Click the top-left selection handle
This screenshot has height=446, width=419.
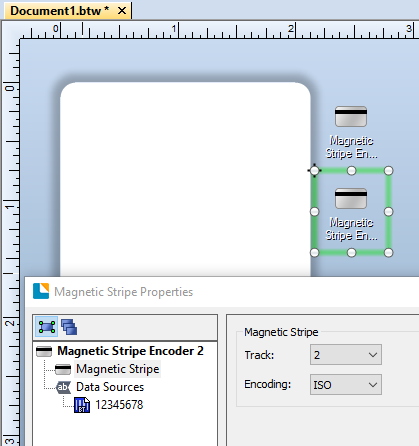[x=314, y=171]
